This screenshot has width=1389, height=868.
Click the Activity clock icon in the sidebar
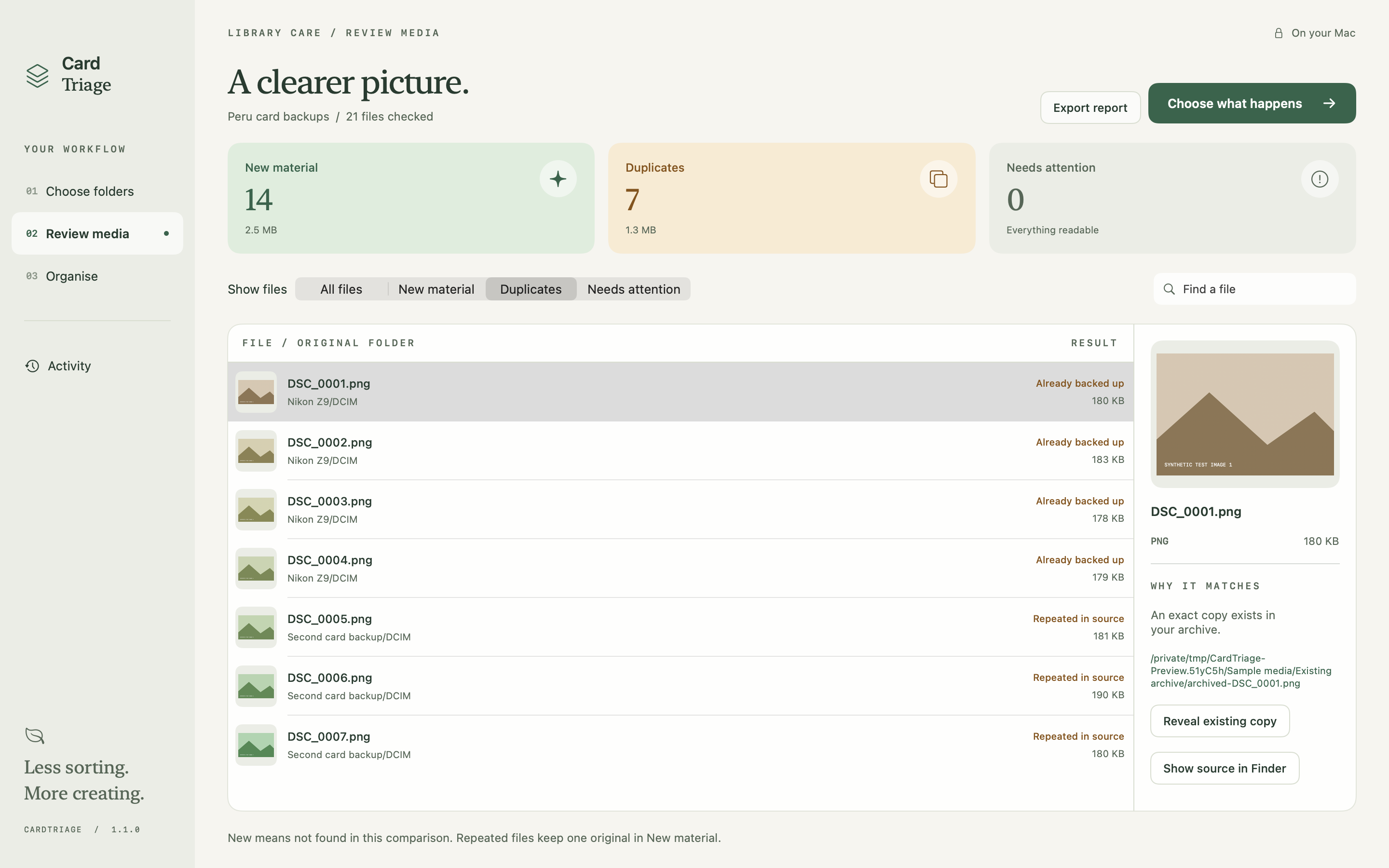[32, 366]
